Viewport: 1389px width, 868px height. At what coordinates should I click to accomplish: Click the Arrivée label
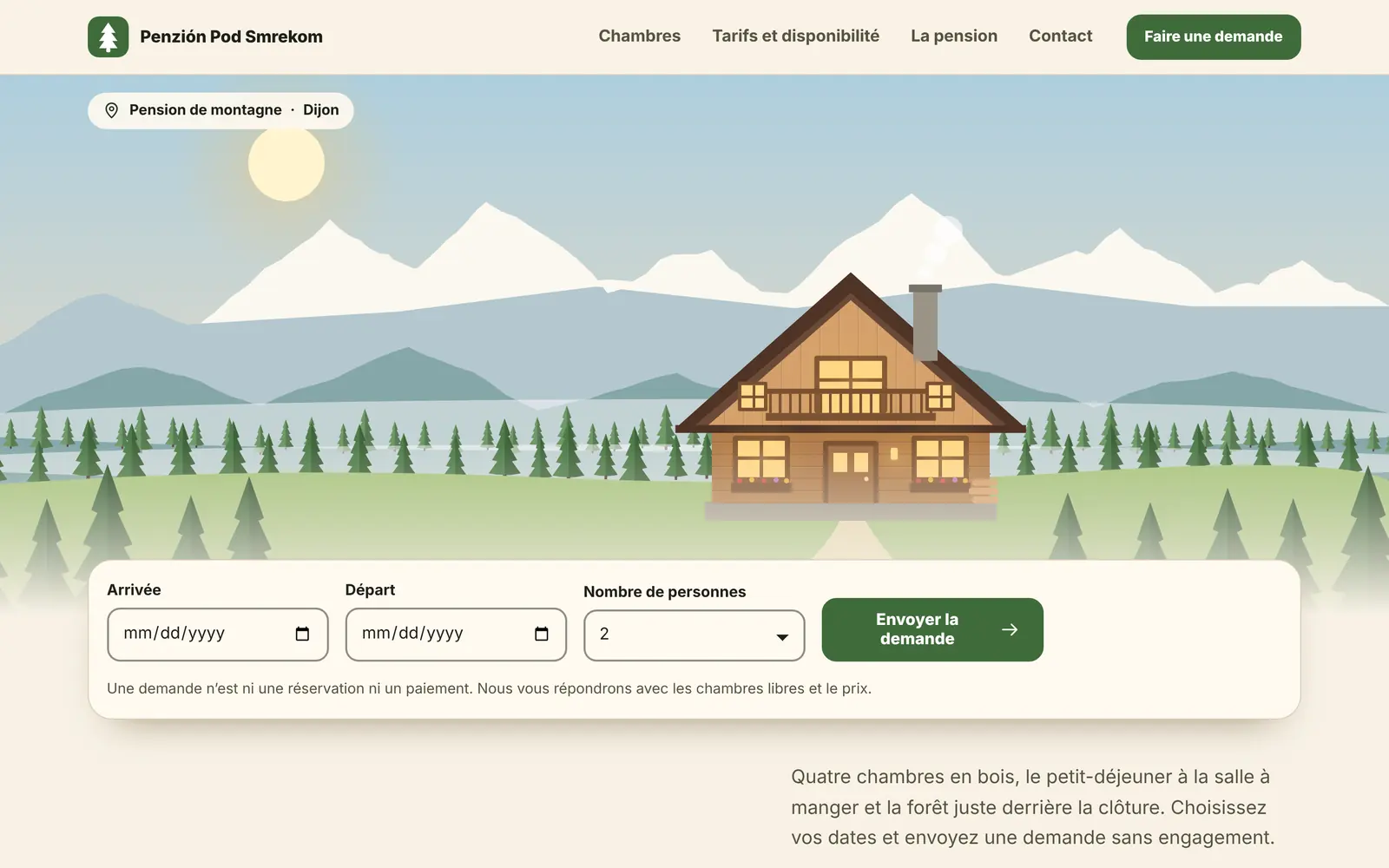(134, 590)
